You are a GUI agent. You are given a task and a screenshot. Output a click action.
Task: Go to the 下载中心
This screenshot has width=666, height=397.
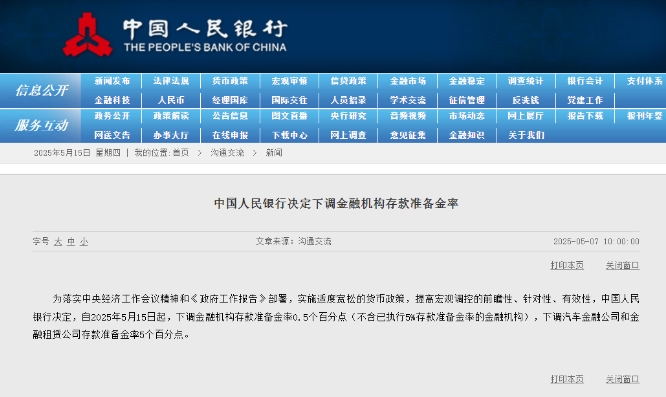[289, 135]
